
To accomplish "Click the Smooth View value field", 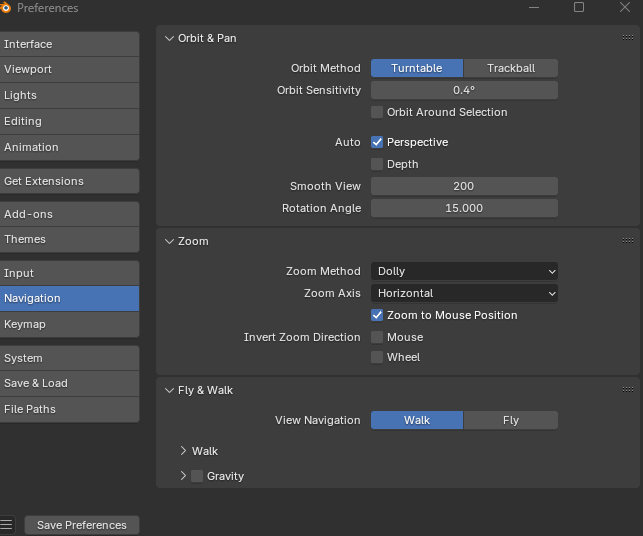I will coord(464,186).
